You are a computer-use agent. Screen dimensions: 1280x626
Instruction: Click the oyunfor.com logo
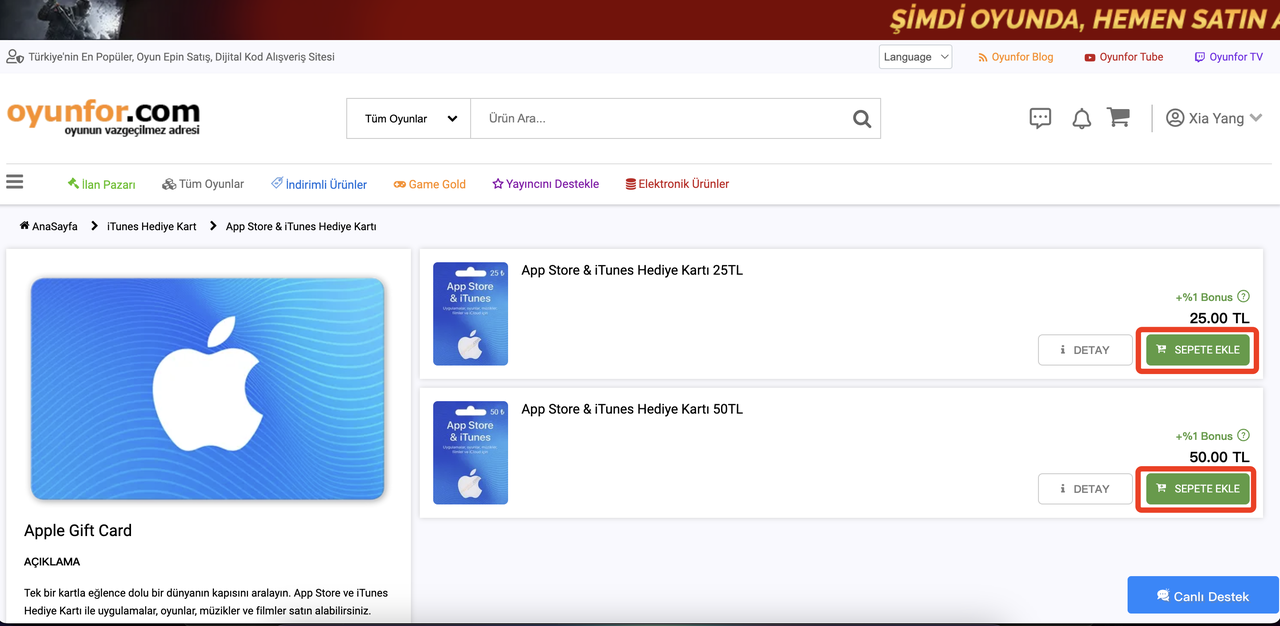tap(103, 117)
